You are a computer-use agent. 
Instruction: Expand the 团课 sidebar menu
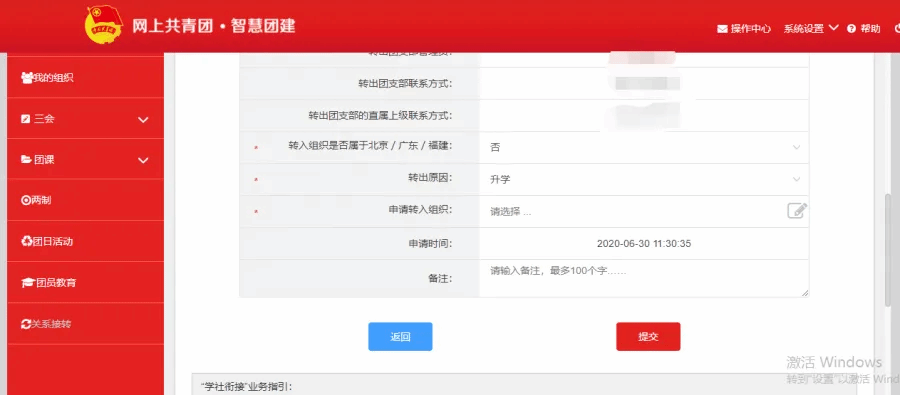tap(86, 160)
